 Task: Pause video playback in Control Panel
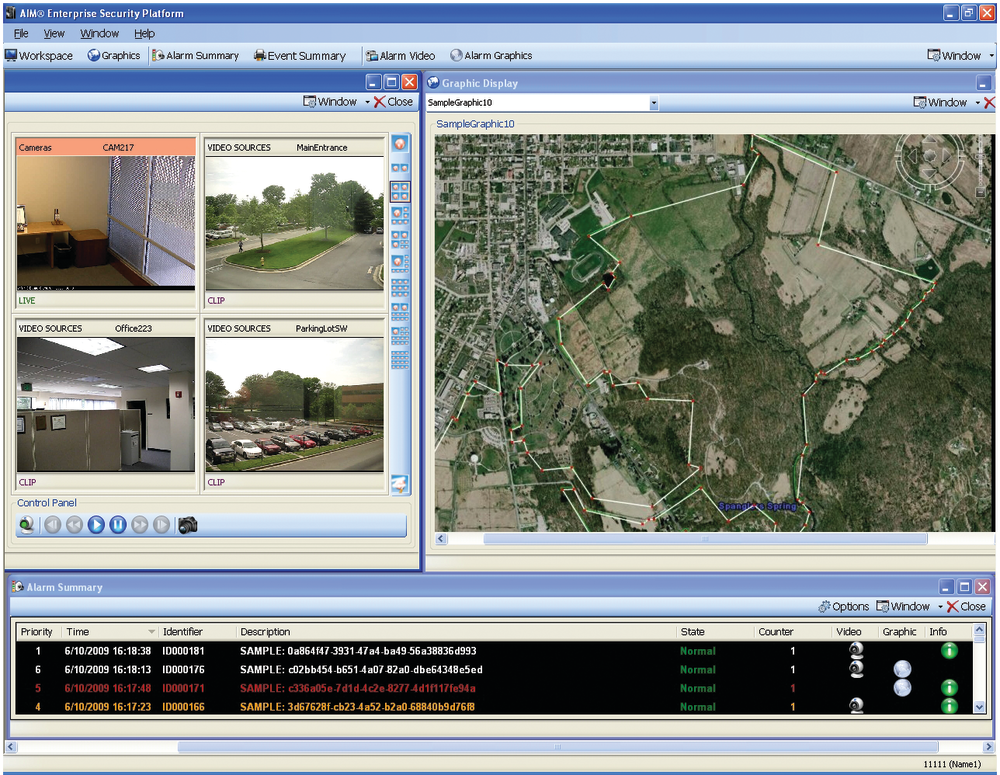[118, 525]
